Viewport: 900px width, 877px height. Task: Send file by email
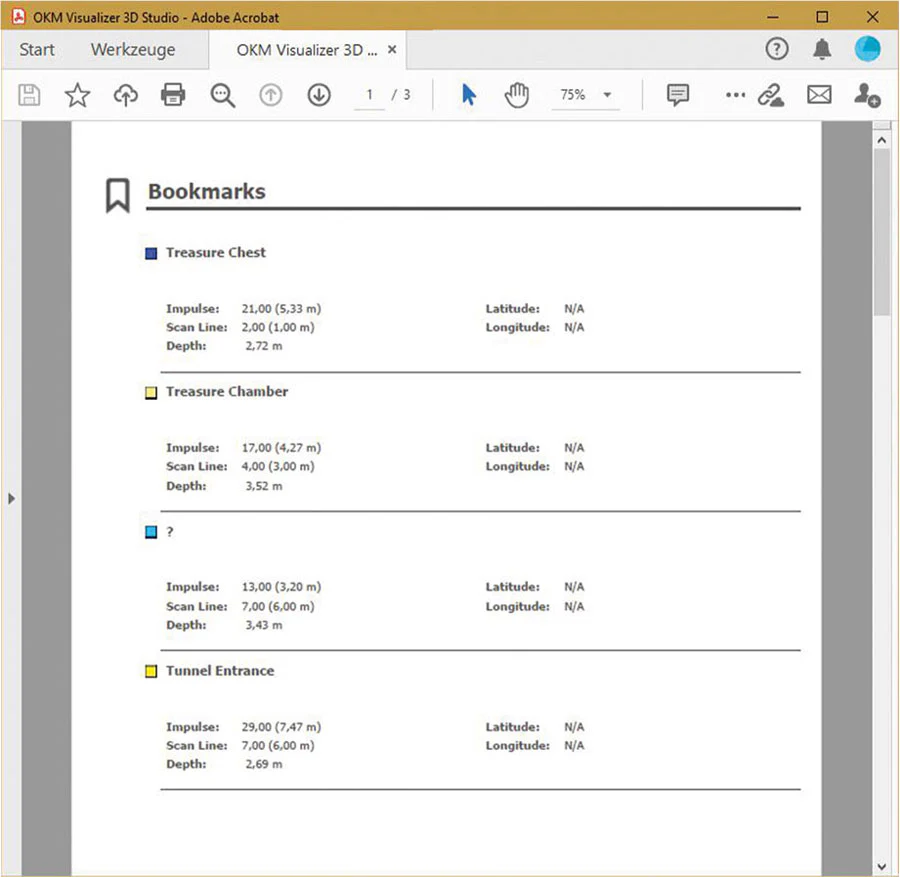coord(819,94)
